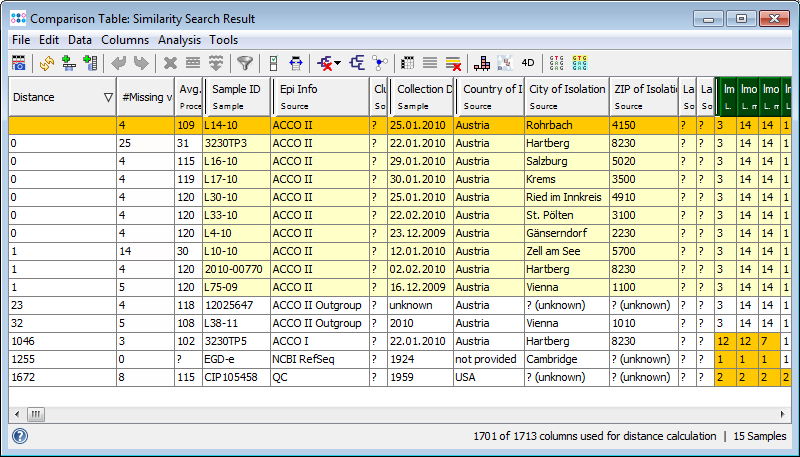Click the minimum spanning tree icon
The width and height of the screenshot is (800, 457).
pyautogui.click(x=380, y=62)
